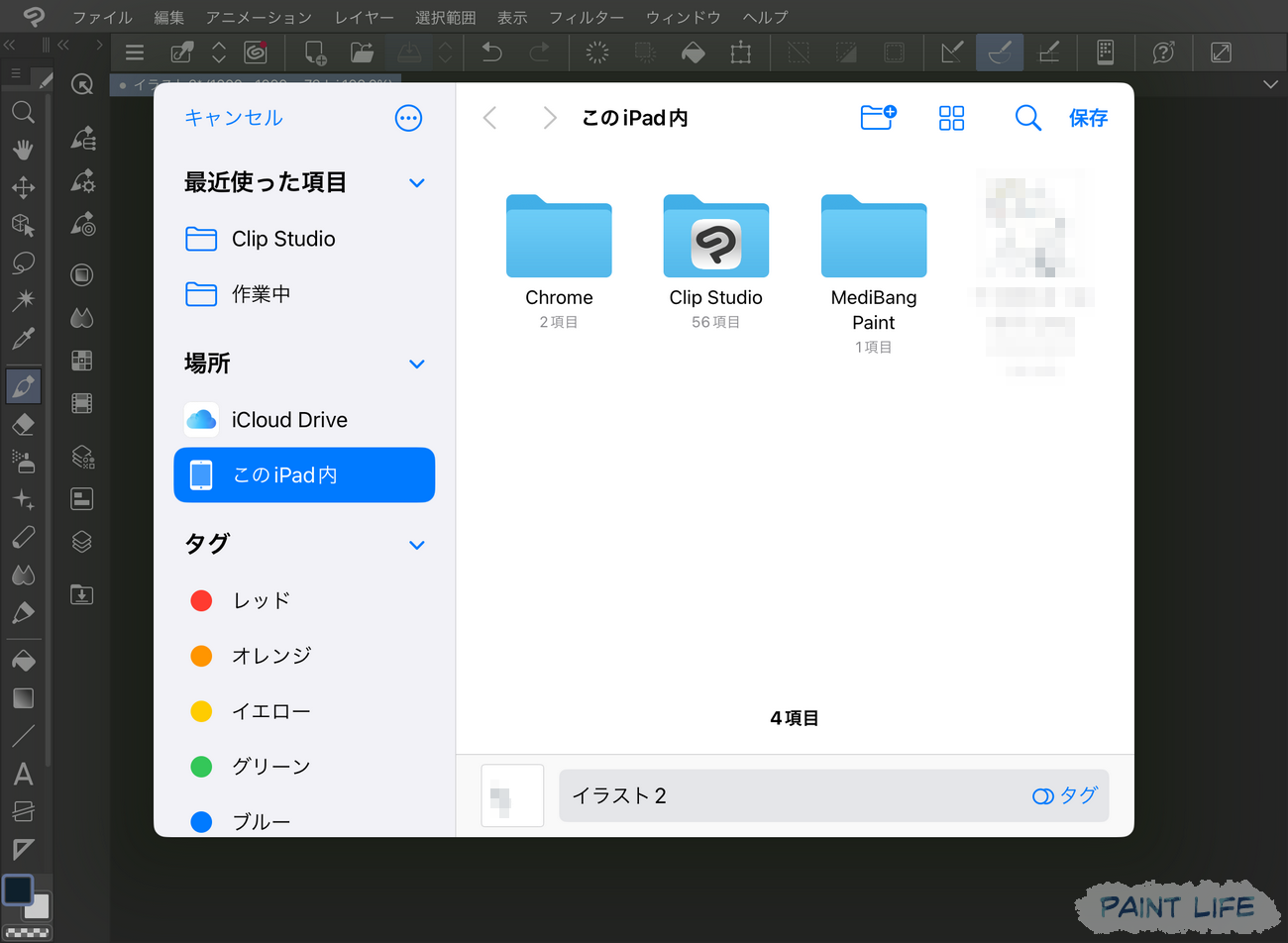Create a new folder with the folder-plus icon
1288x943 pixels.
tap(878, 117)
